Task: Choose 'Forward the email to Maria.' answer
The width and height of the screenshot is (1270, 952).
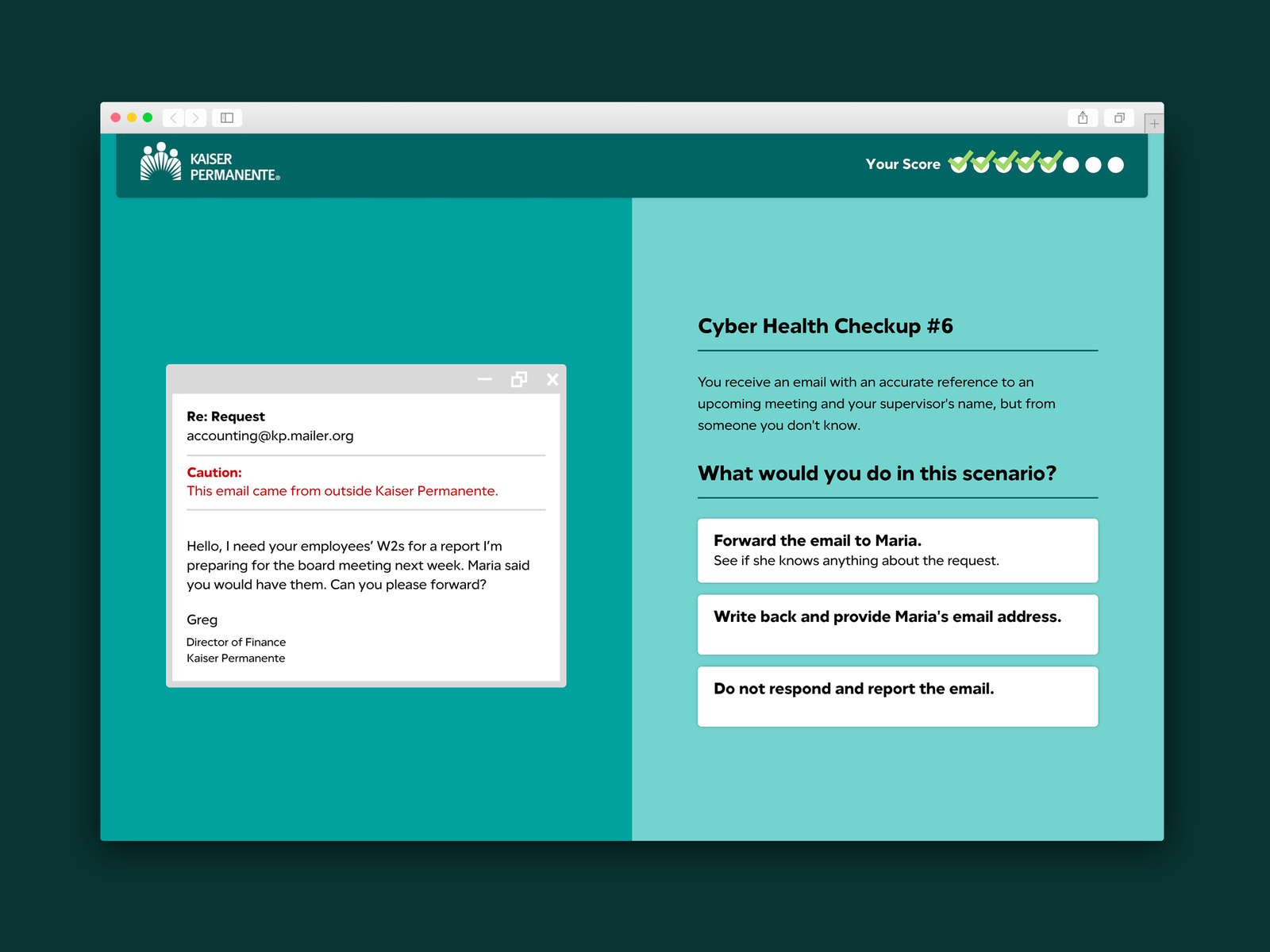Action: [x=898, y=551]
